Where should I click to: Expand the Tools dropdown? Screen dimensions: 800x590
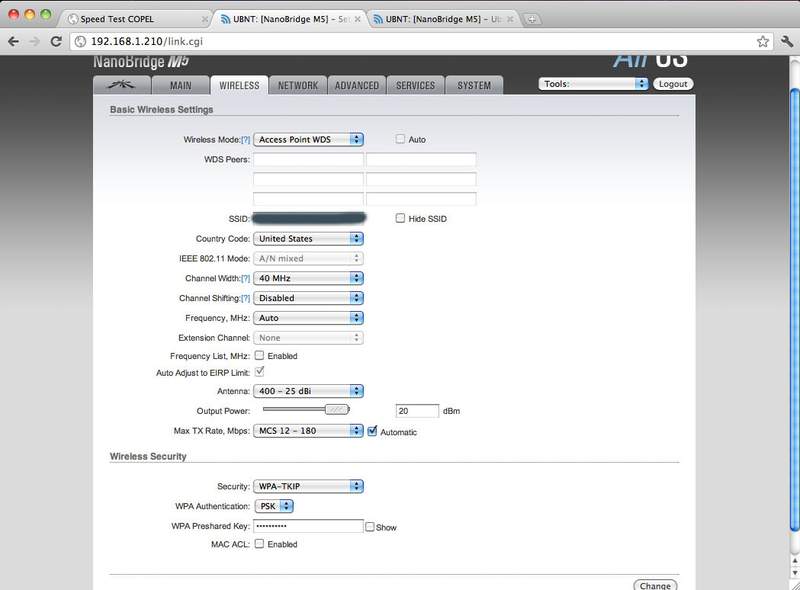[x=593, y=84]
